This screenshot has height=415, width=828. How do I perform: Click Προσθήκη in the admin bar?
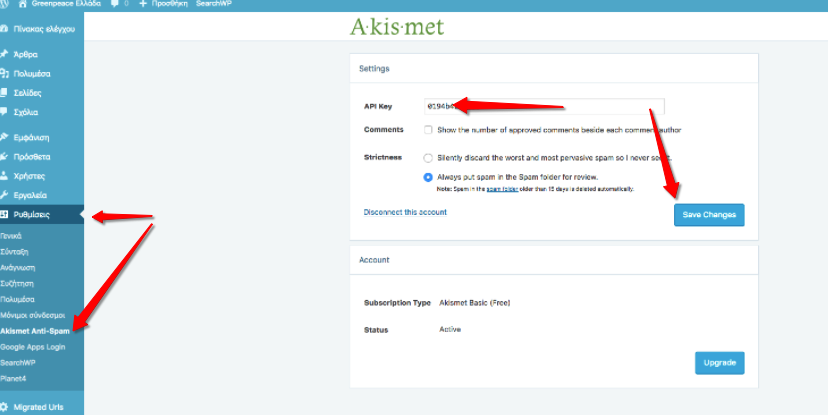170,4
